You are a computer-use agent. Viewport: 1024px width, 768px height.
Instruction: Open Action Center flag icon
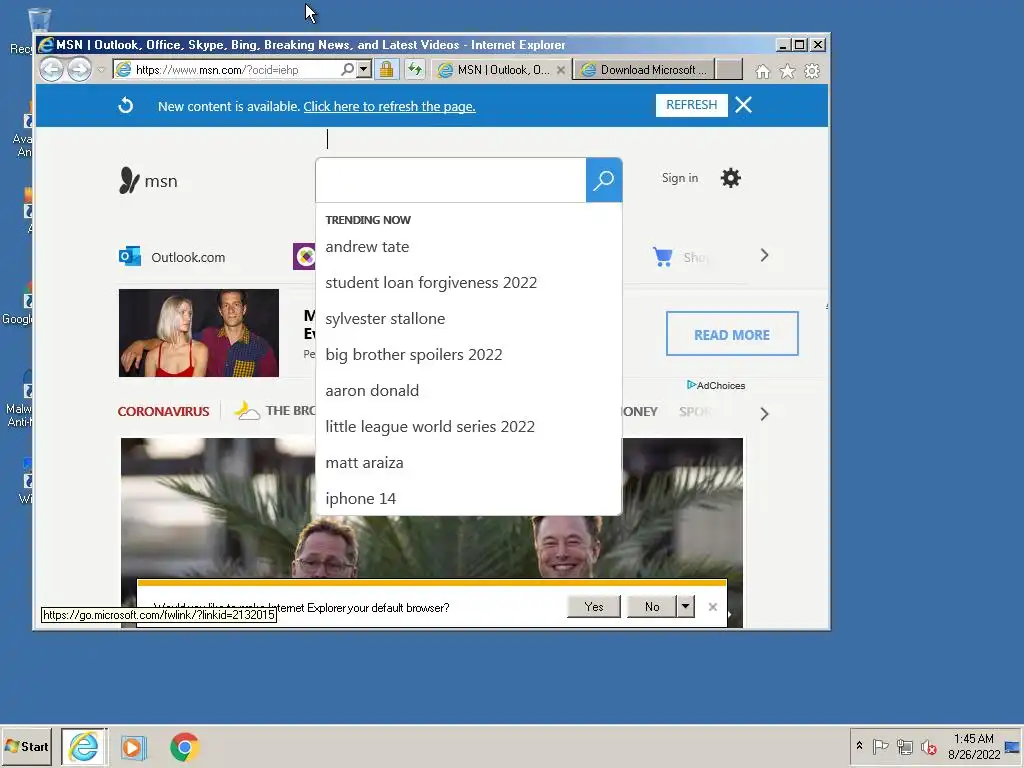tap(880, 746)
